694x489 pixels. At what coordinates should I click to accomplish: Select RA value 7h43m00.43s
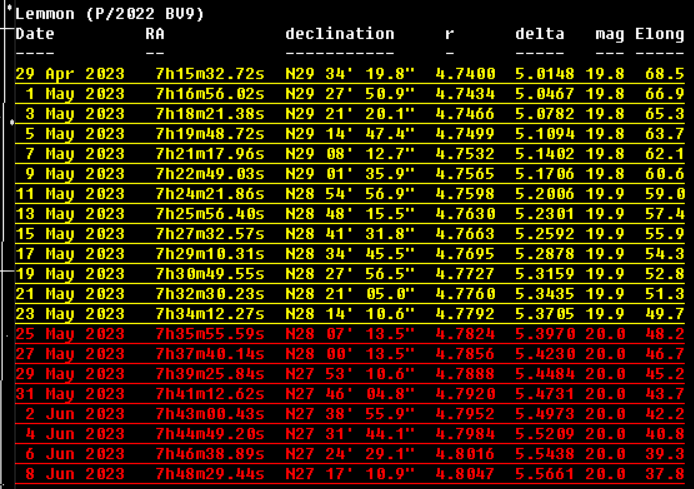(210, 413)
